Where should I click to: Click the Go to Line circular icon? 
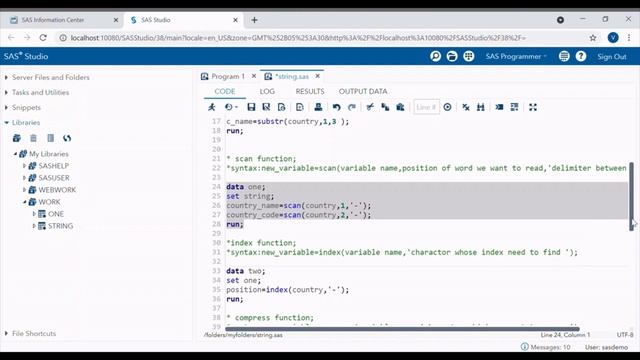[x=447, y=107]
